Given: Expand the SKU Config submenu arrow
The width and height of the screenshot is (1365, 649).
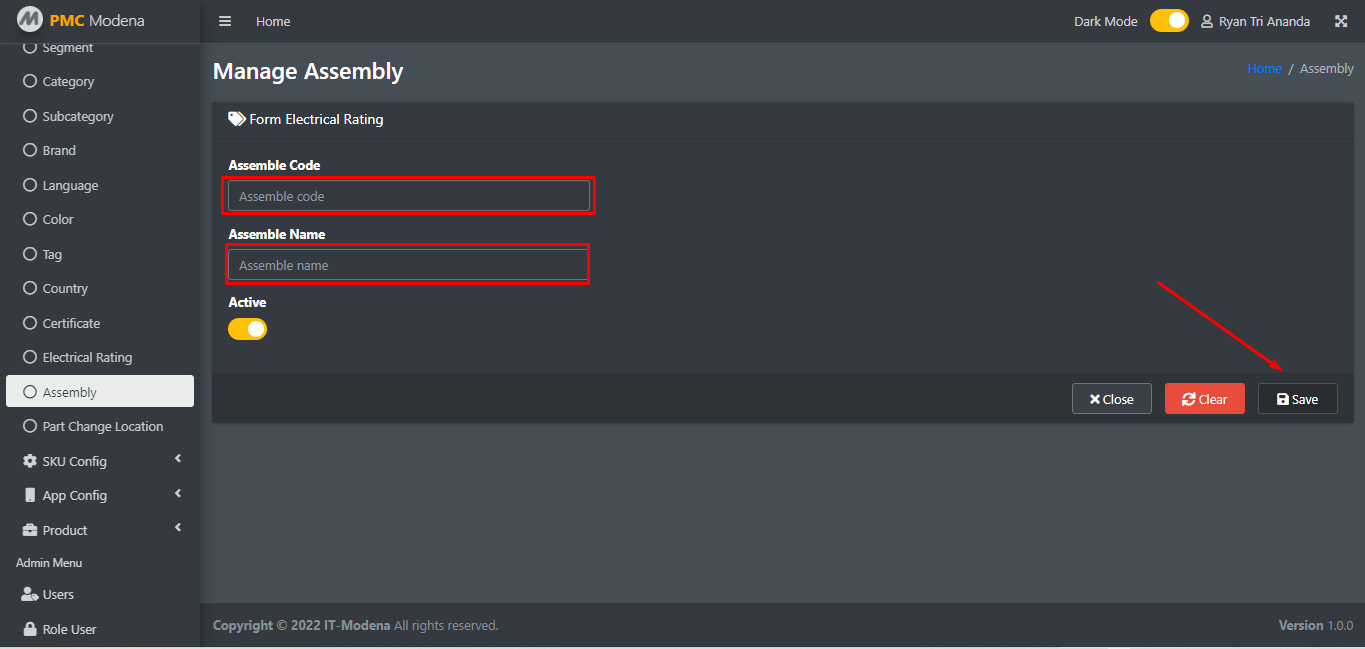Looking at the screenshot, I should [178, 459].
